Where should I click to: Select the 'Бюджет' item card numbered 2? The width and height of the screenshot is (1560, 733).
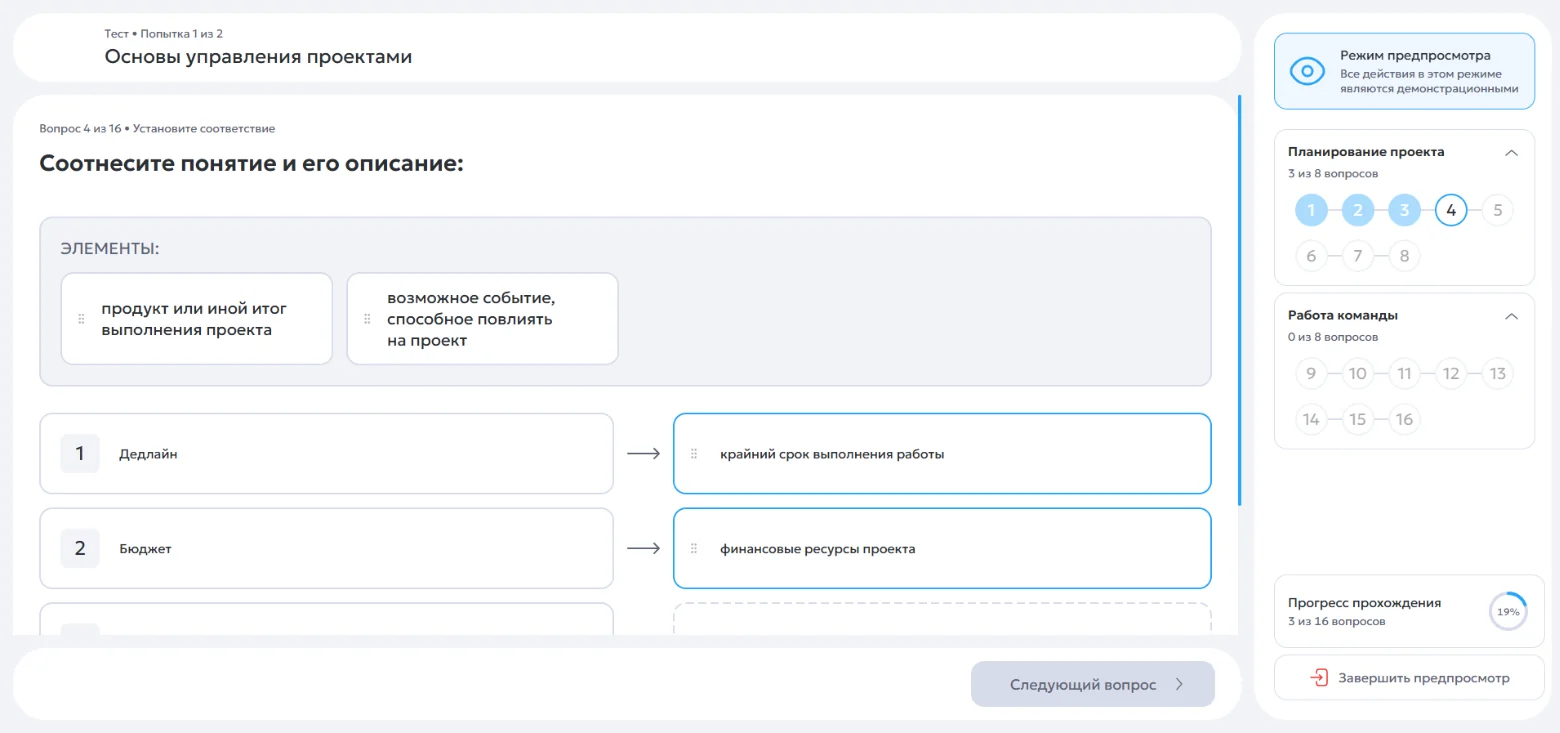point(326,549)
